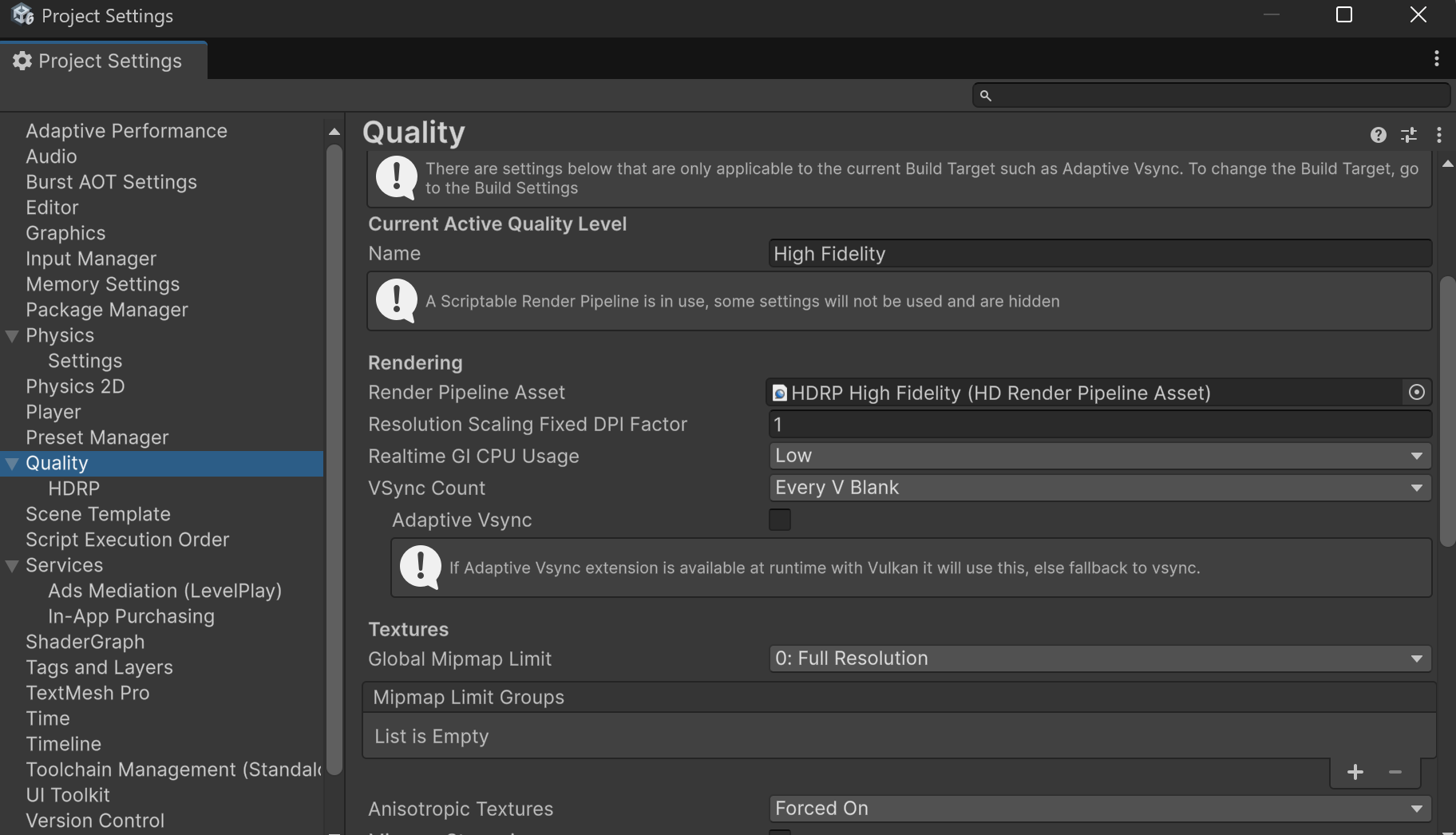Open the Quality panel kebab menu

tap(1439, 135)
